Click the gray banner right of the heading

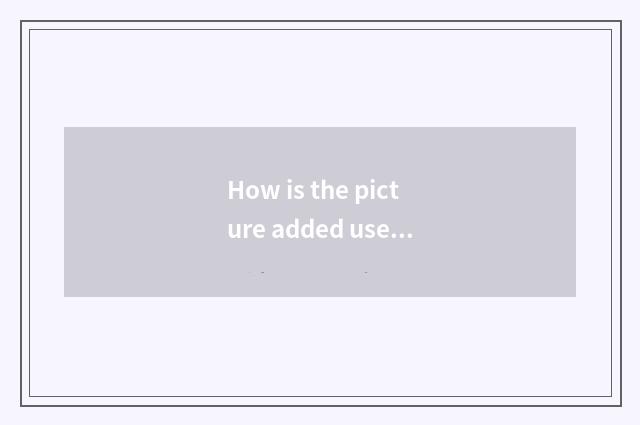[x=495, y=211]
